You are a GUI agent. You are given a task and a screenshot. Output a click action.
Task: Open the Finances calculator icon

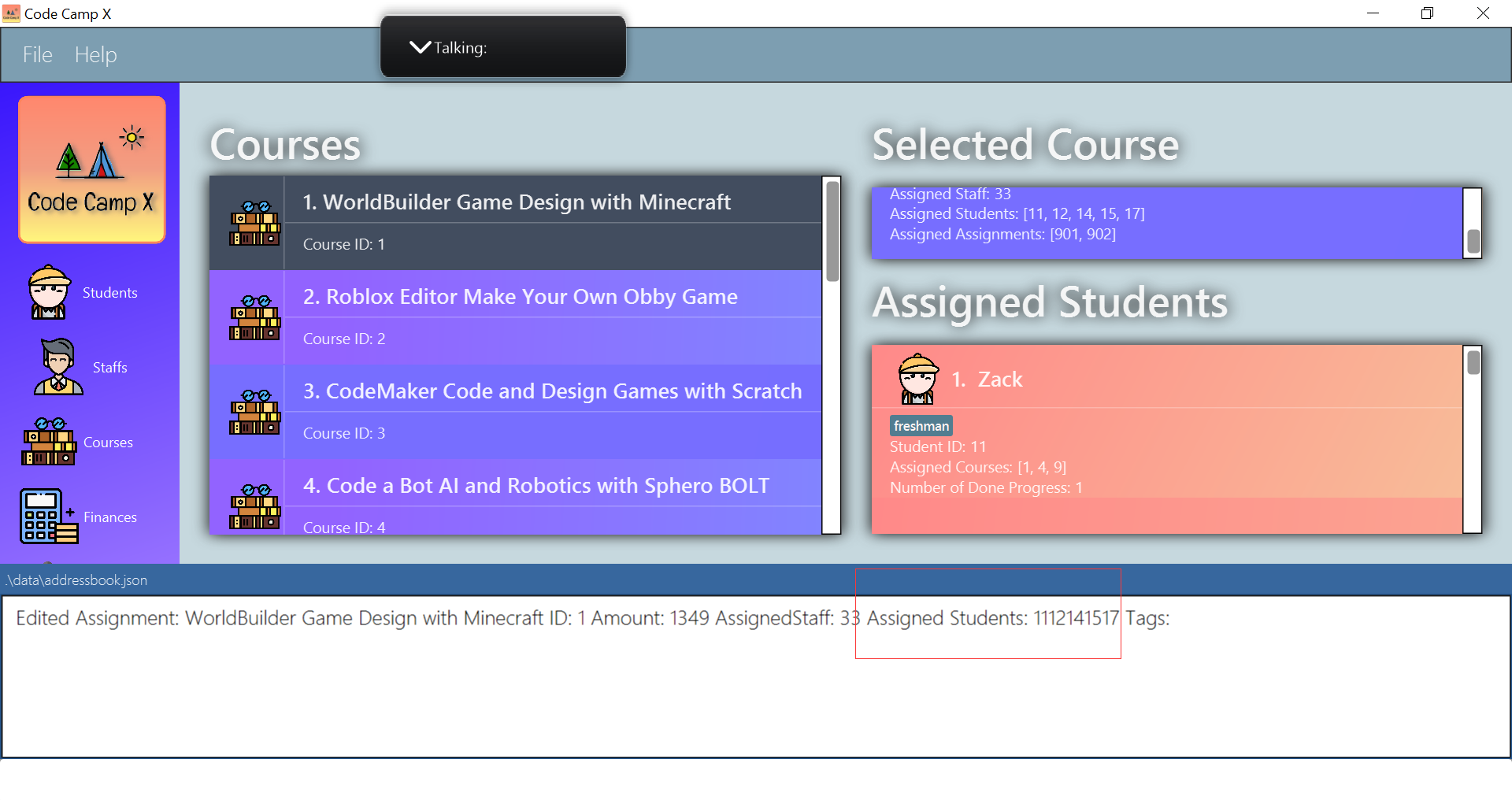point(49,517)
